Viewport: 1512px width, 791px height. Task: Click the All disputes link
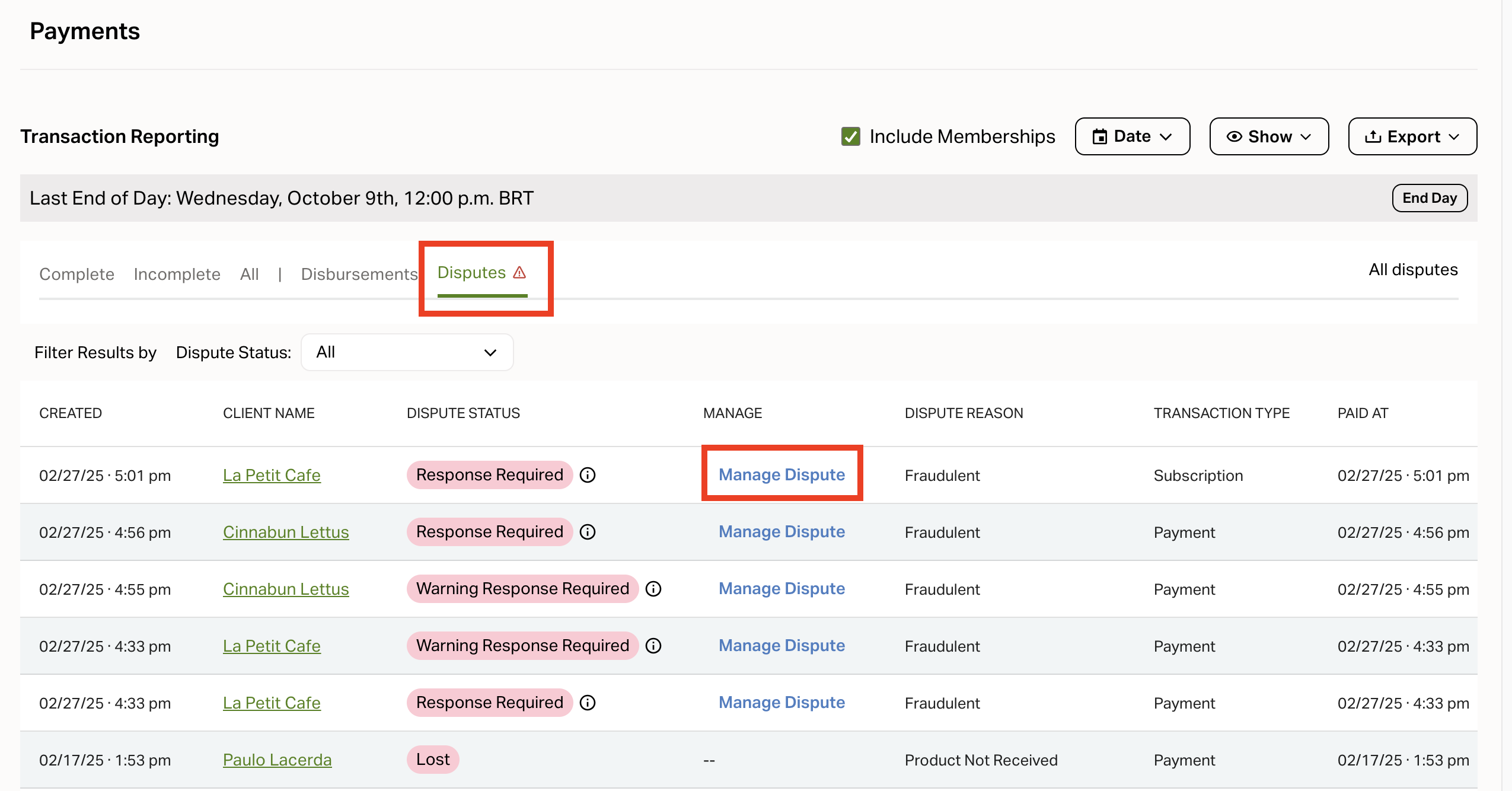(1413, 270)
